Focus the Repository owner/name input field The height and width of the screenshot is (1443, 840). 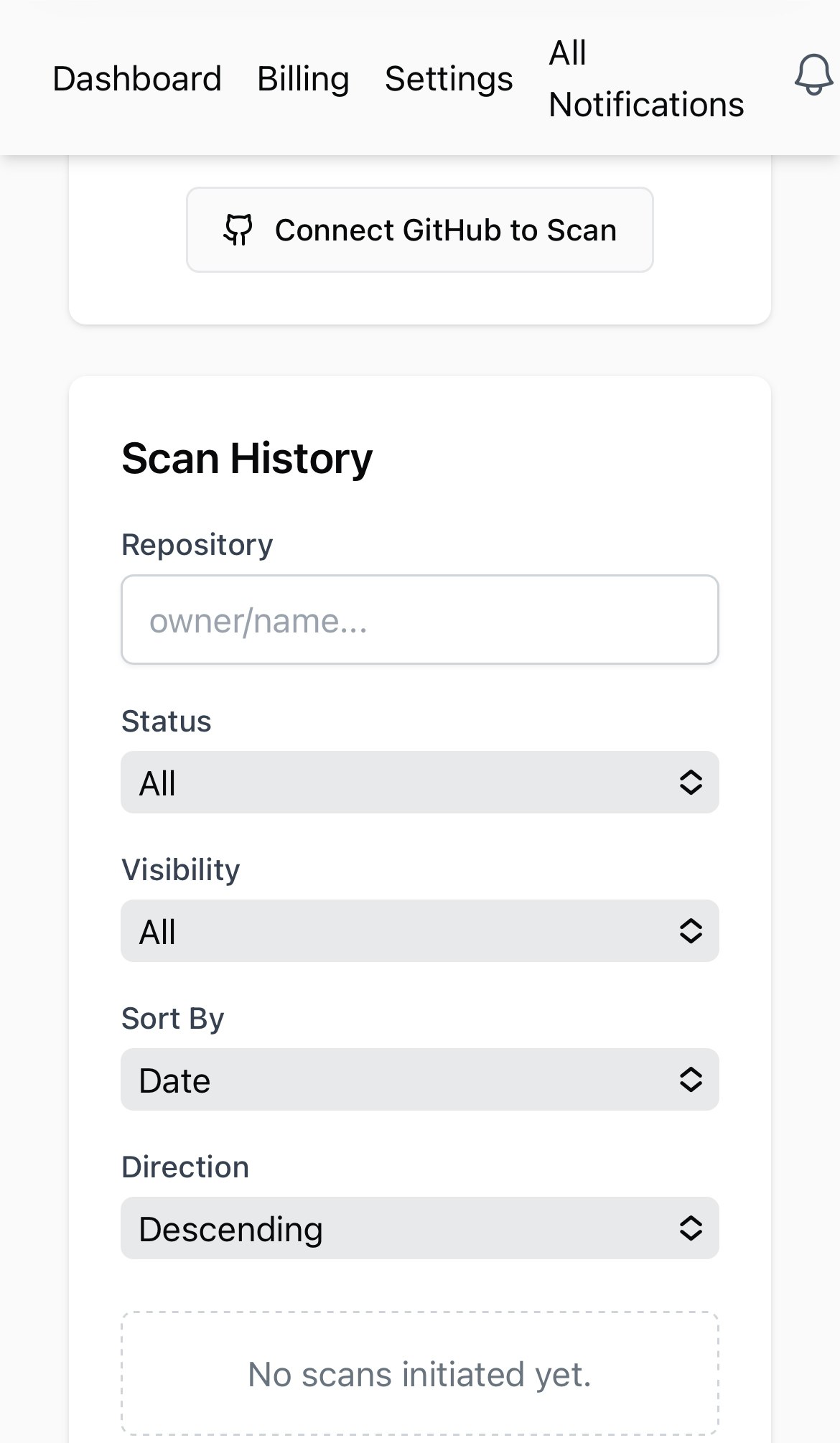coord(420,620)
